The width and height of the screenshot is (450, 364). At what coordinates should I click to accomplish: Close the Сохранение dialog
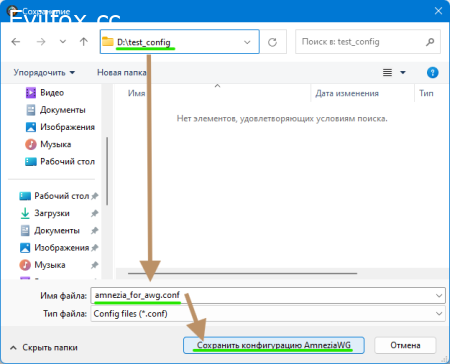[x=438, y=11]
